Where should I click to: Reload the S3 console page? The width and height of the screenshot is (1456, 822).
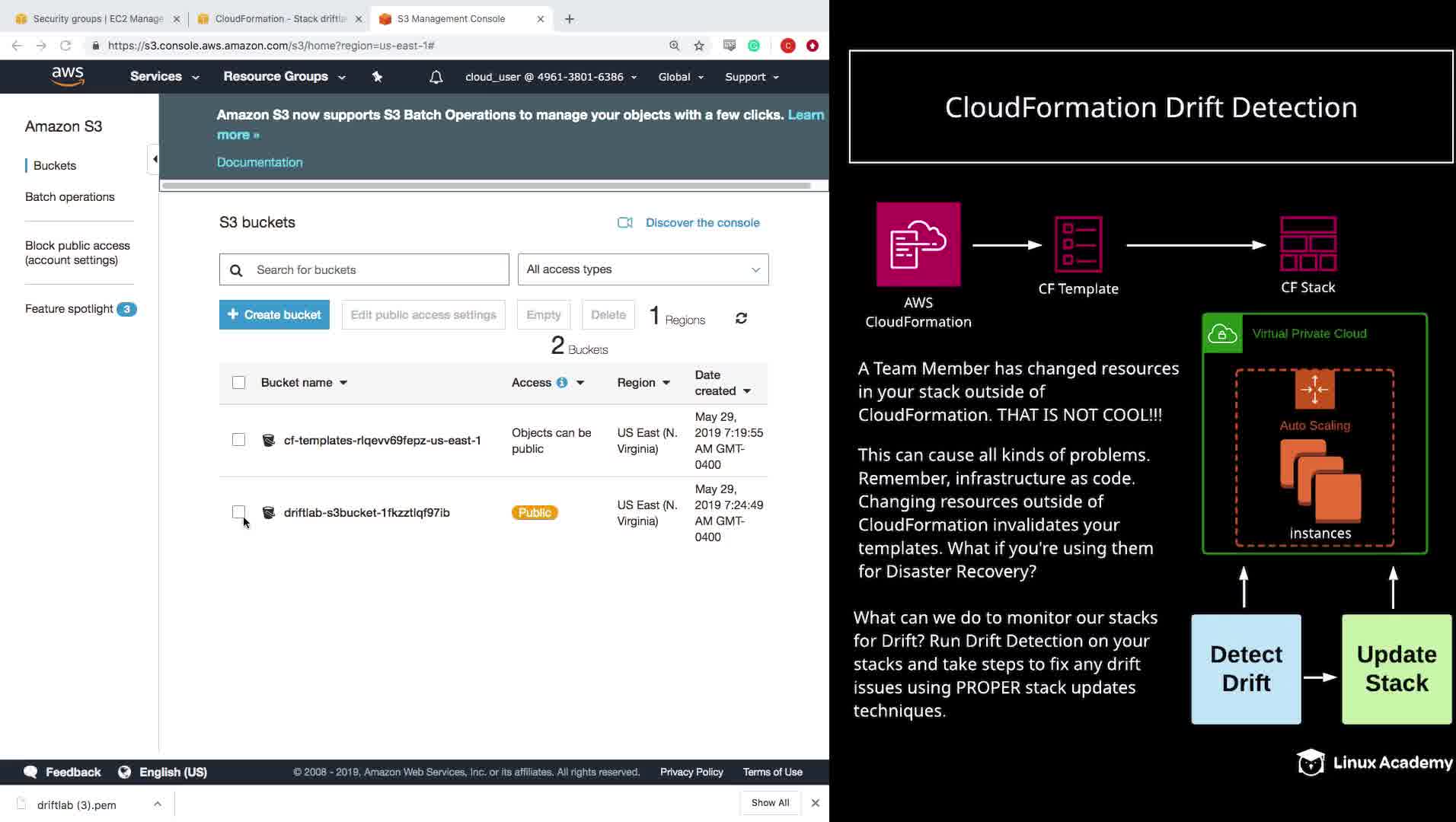tap(65, 46)
